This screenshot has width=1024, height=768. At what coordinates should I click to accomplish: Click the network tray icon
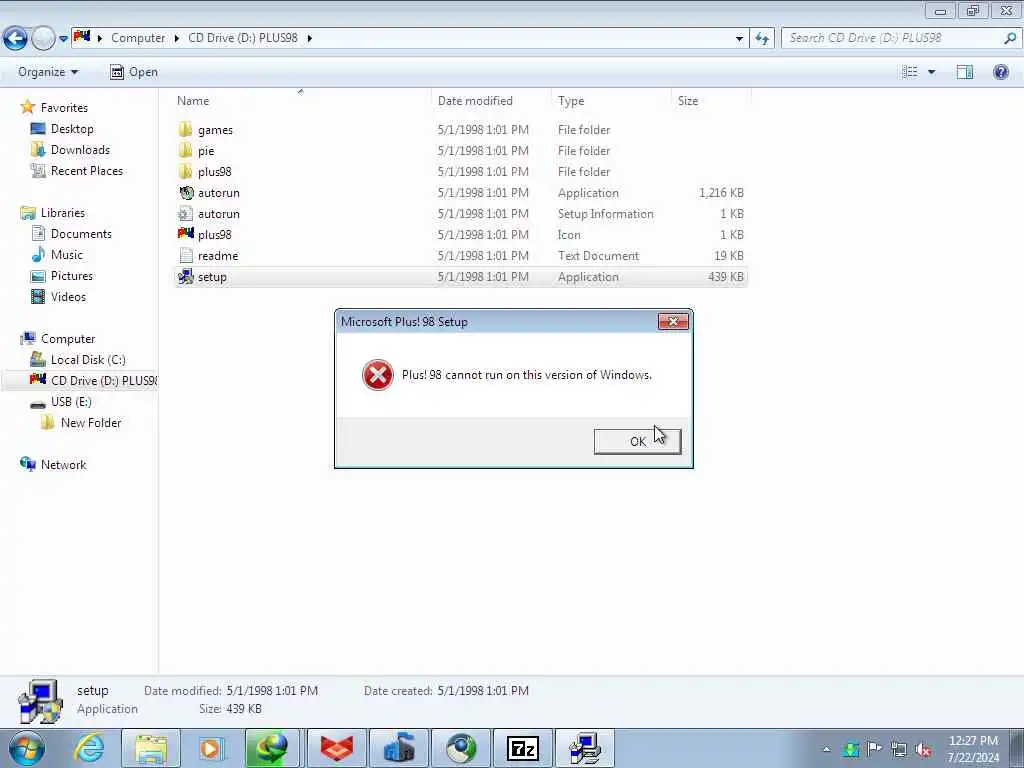tap(899, 749)
